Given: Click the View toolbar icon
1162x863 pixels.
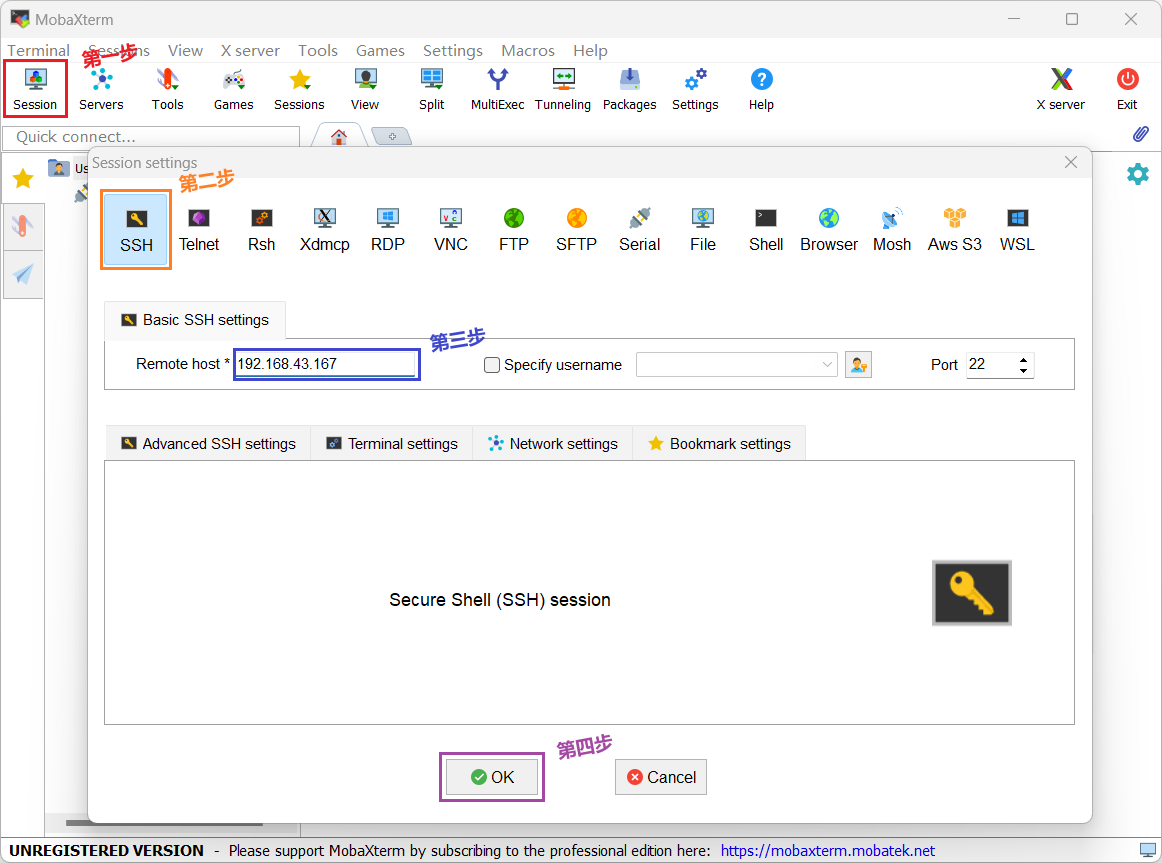Looking at the screenshot, I should coord(365,89).
